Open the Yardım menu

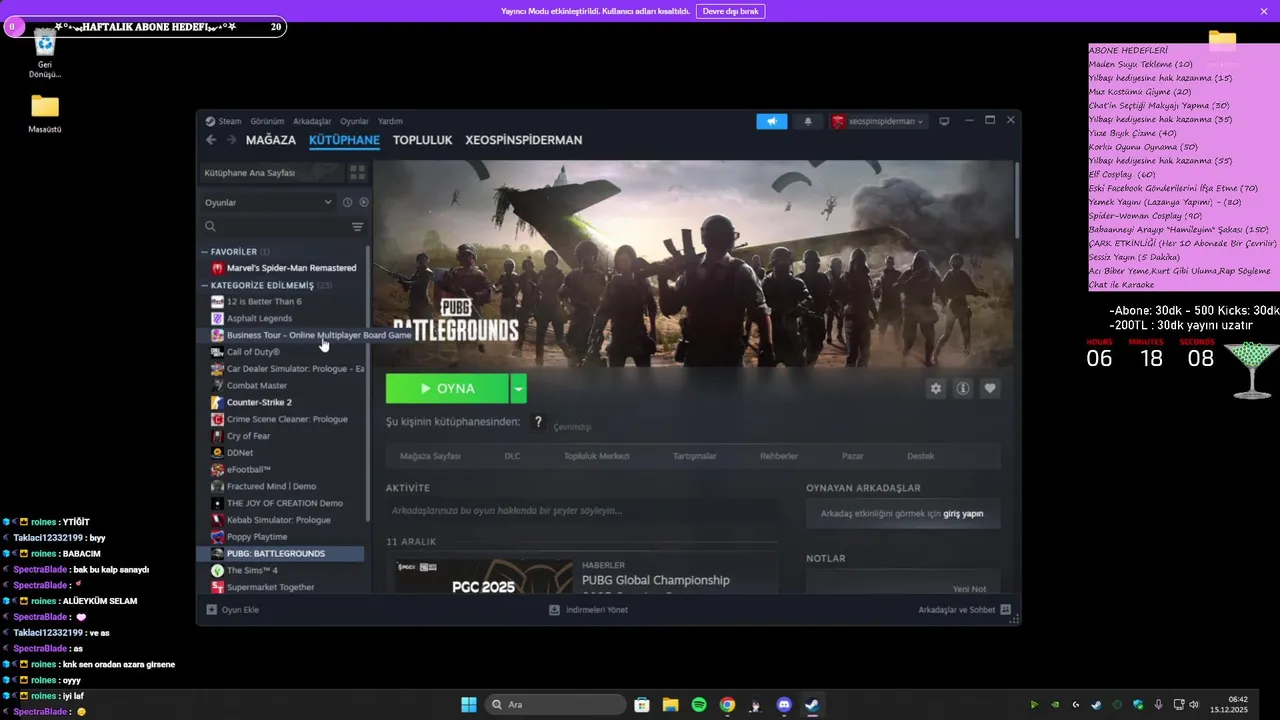click(390, 121)
